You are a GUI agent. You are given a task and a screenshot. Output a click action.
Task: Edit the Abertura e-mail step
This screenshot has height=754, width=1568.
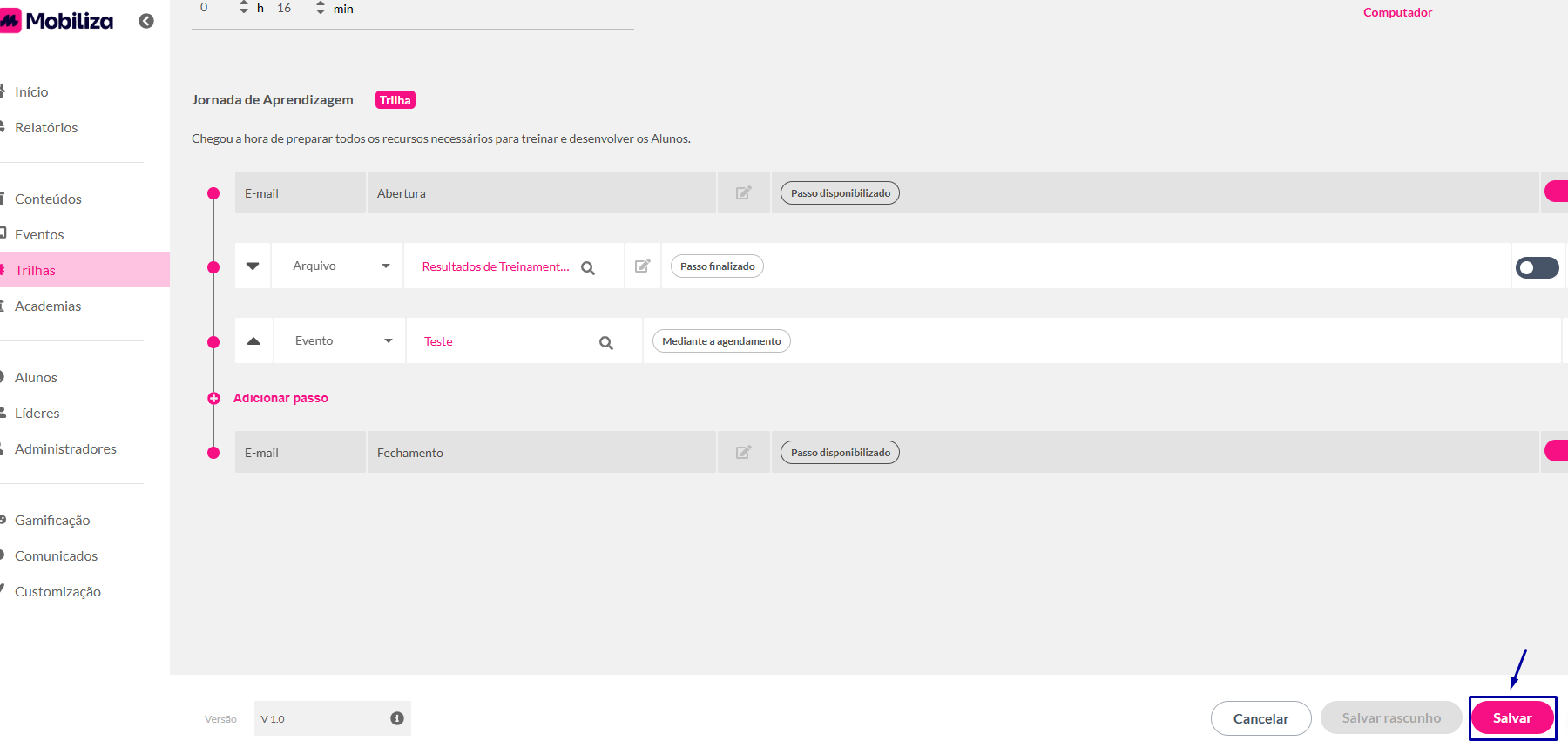coord(743,192)
